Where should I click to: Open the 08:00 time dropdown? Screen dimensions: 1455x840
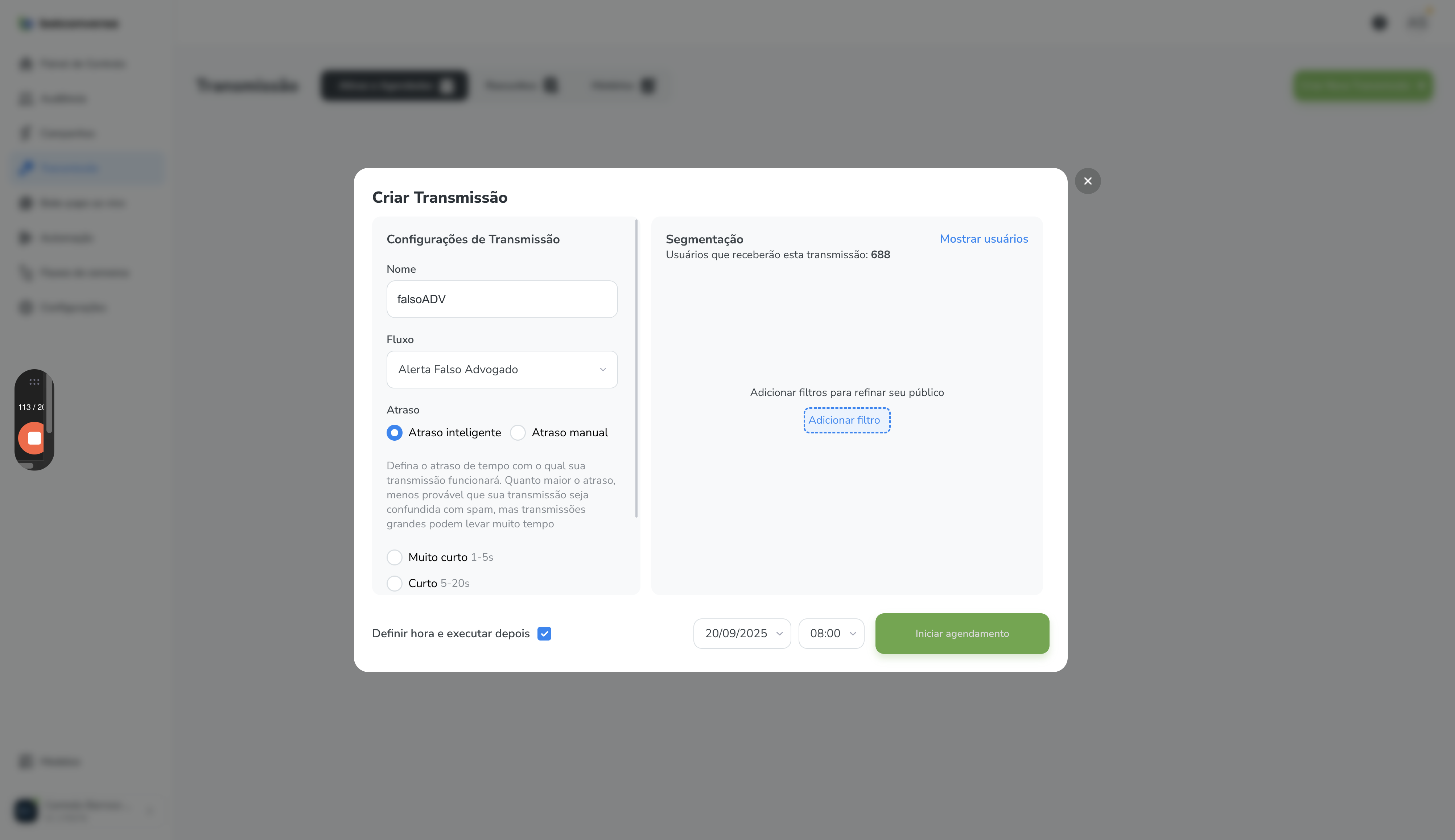pyautogui.click(x=831, y=634)
